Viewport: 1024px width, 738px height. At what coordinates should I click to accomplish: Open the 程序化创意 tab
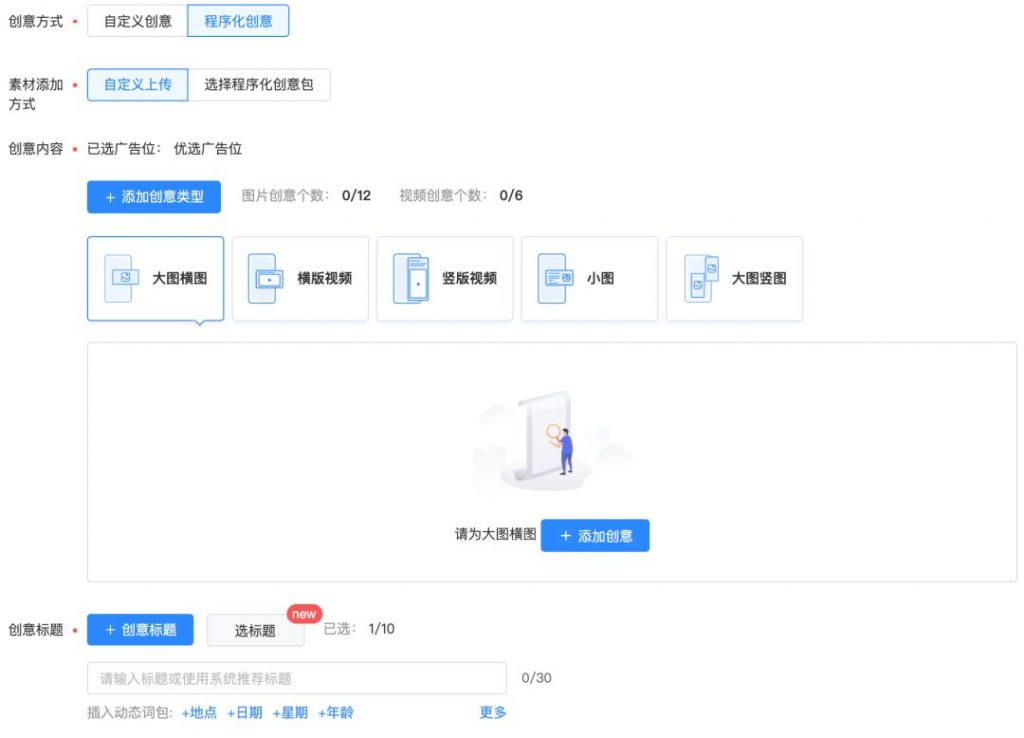[x=240, y=20]
